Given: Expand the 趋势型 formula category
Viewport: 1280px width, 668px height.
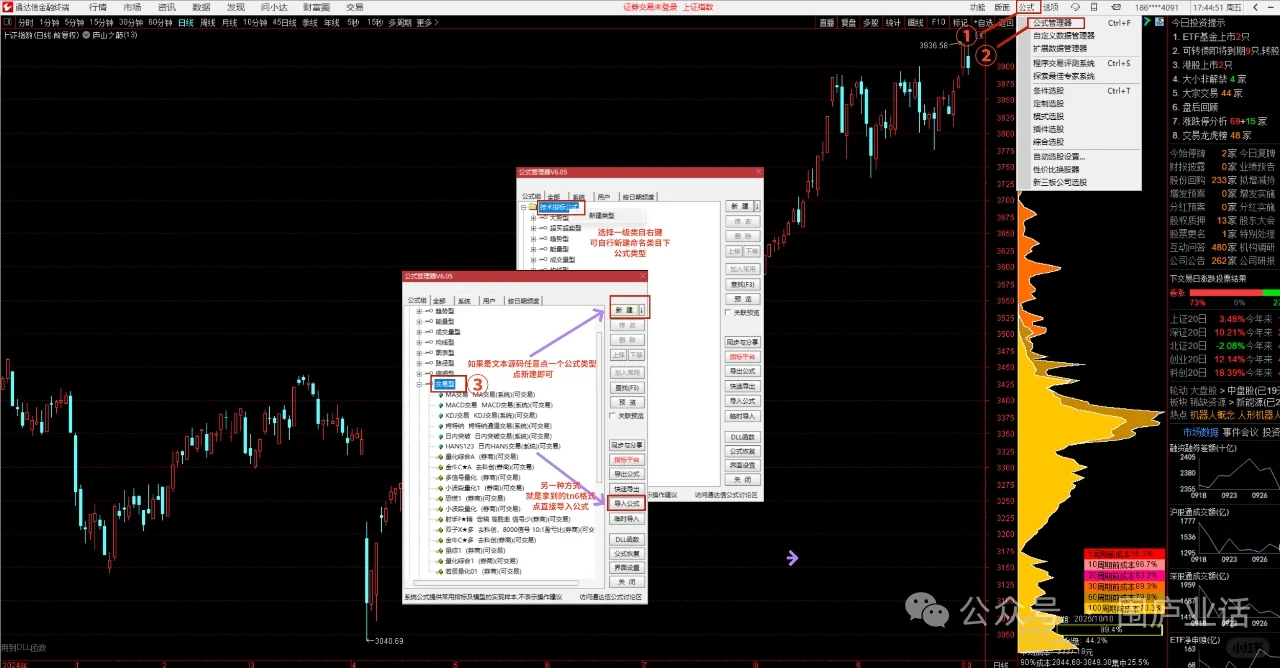Looking at the screenshot, I should [x=418, y=311].
